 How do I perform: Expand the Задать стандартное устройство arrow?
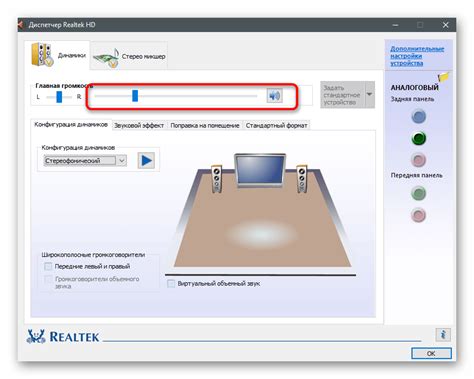pyautogui.click(x=369, y=95)
